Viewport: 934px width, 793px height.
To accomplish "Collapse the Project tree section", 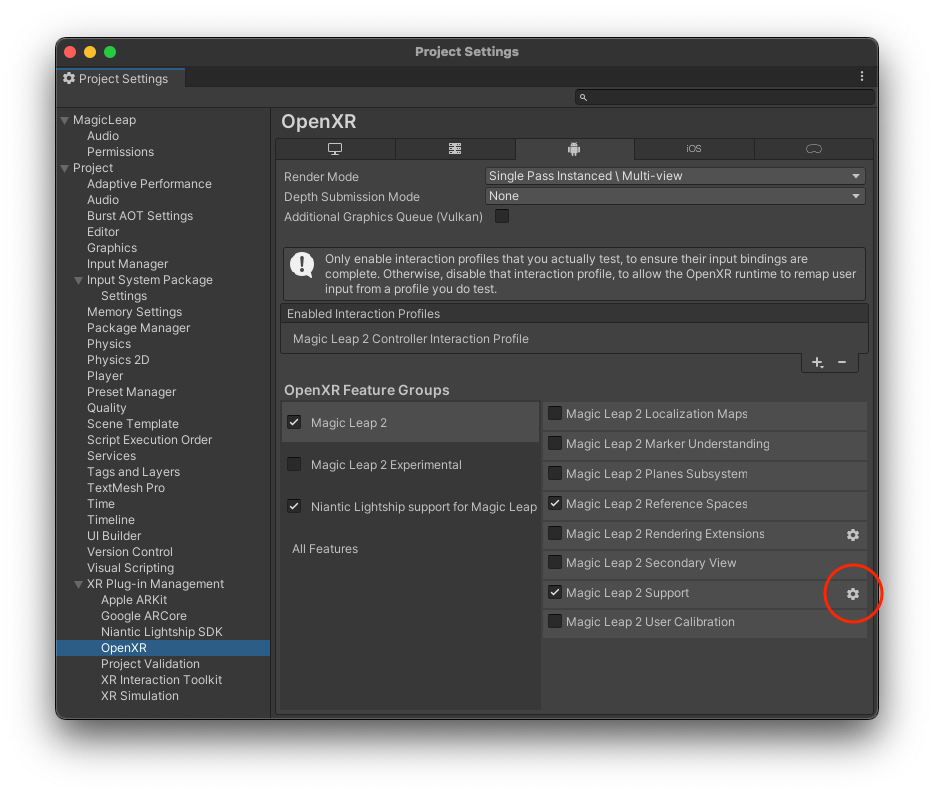I will point(64,169).
